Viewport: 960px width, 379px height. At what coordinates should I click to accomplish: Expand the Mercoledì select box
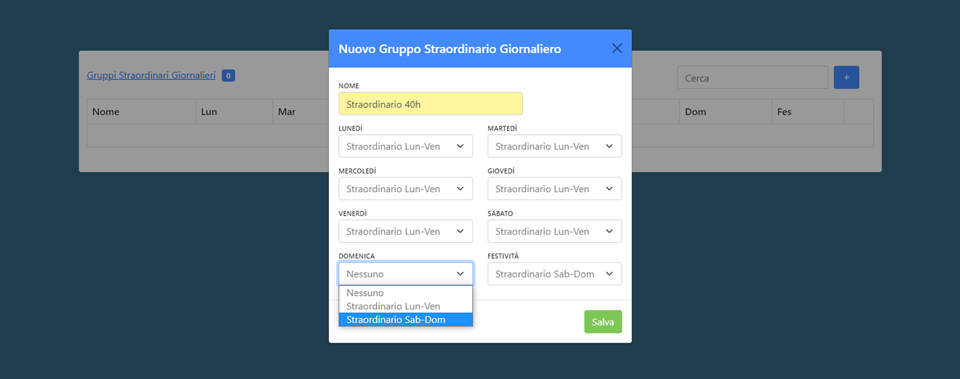coord(405,189)
